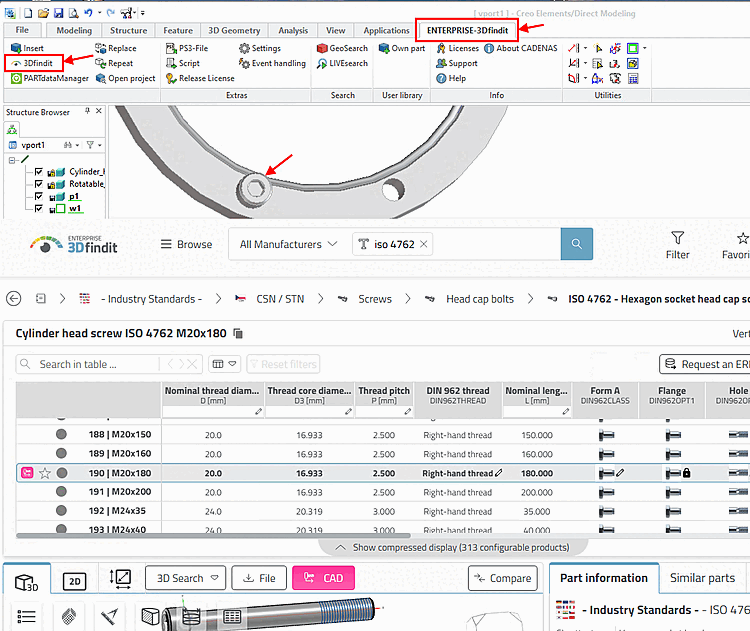
Task: Click Request an ERP button
Action: coord(705,365)
